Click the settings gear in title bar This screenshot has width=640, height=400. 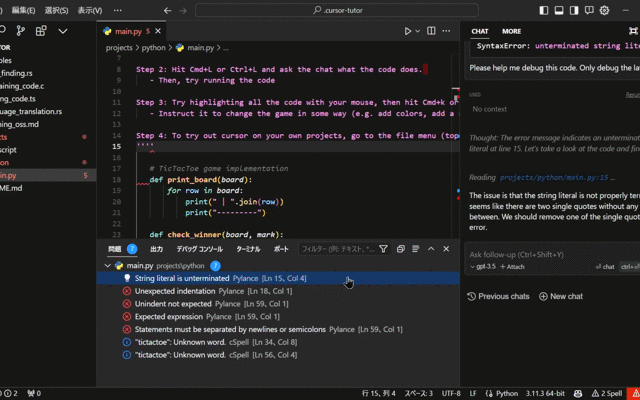pos(604,10)
